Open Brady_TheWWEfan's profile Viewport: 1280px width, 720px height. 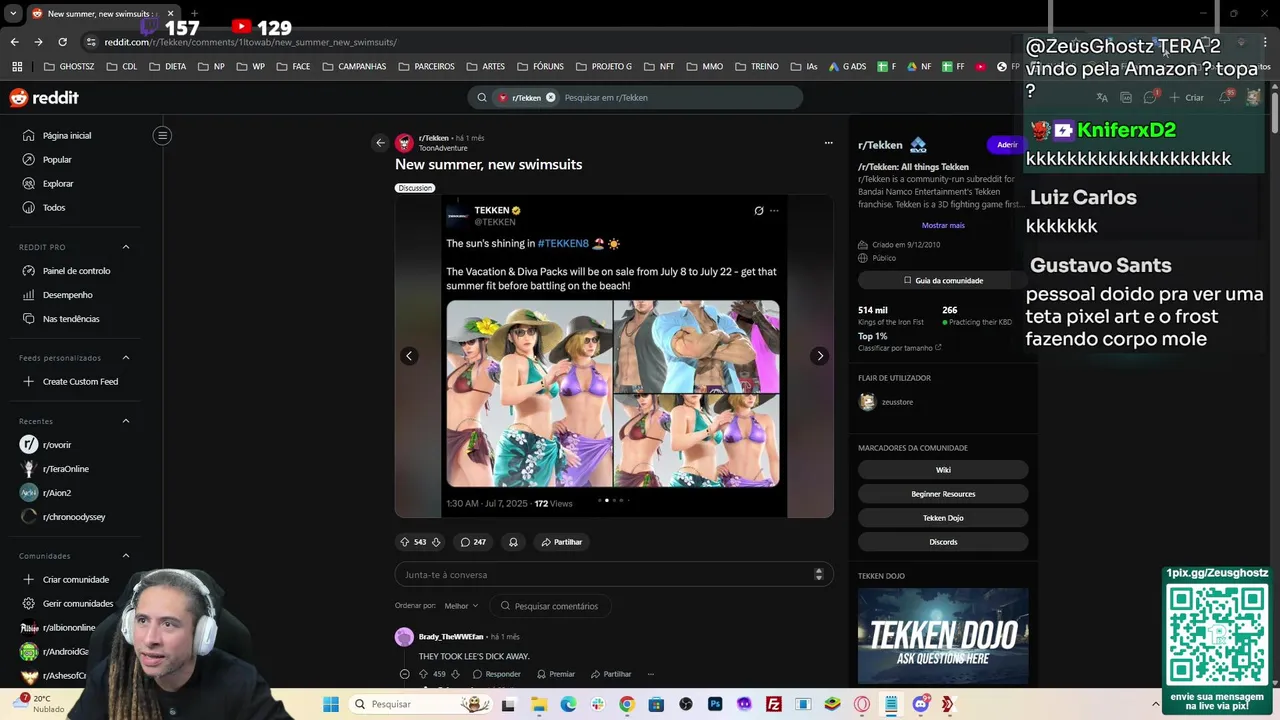(x=451, y=637)
